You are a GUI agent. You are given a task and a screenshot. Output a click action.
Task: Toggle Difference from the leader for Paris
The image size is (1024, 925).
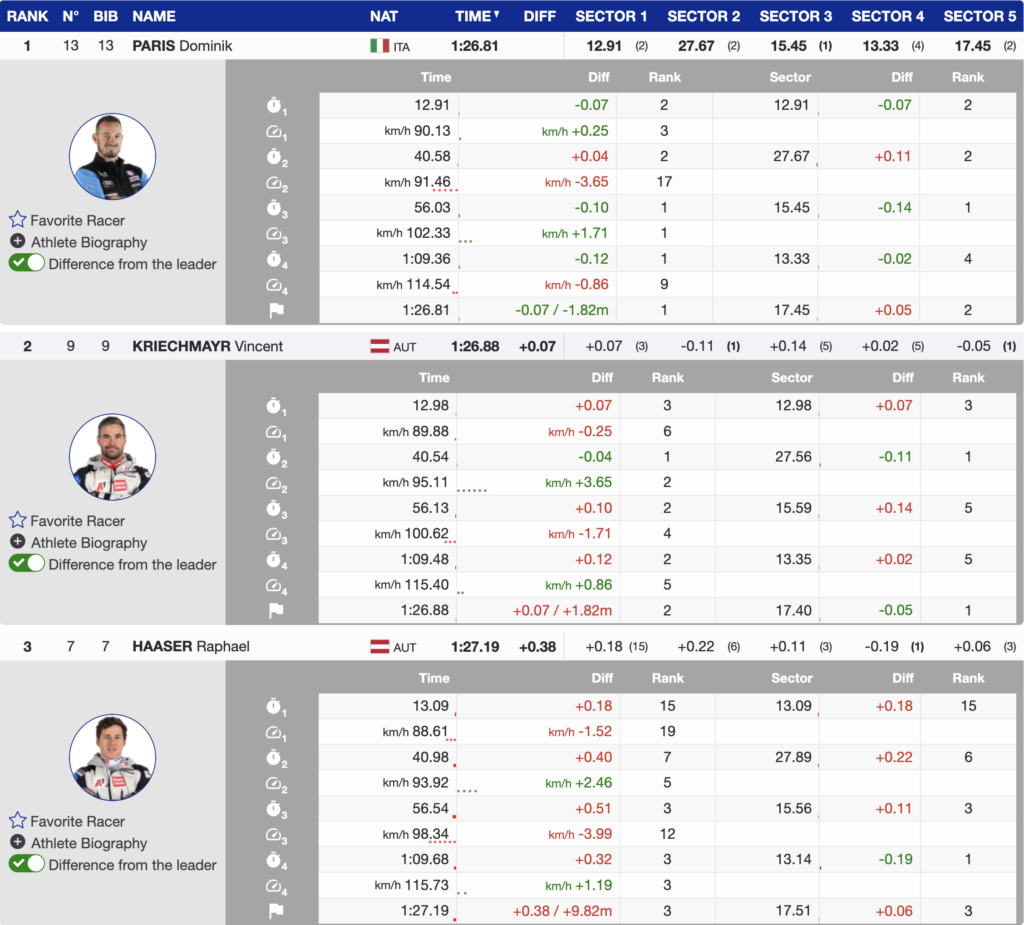point(27,263)
